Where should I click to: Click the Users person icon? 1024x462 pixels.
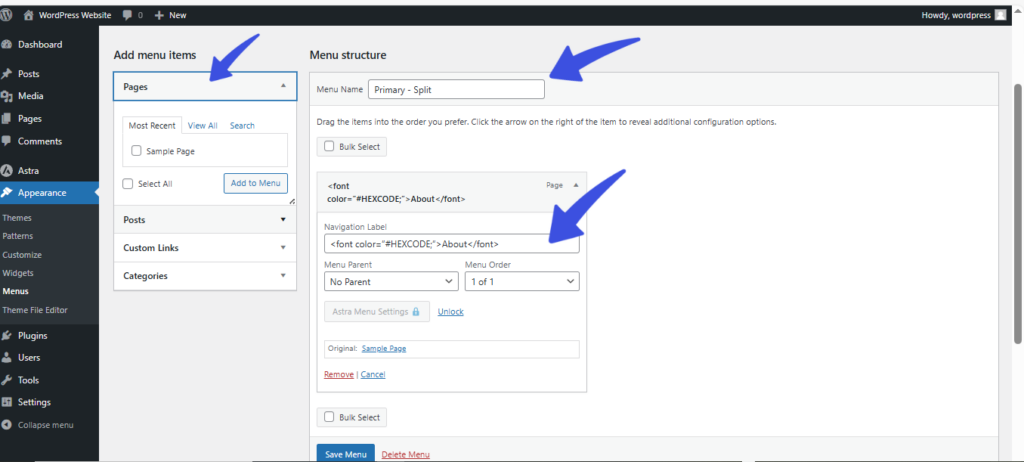coord(7,358)
